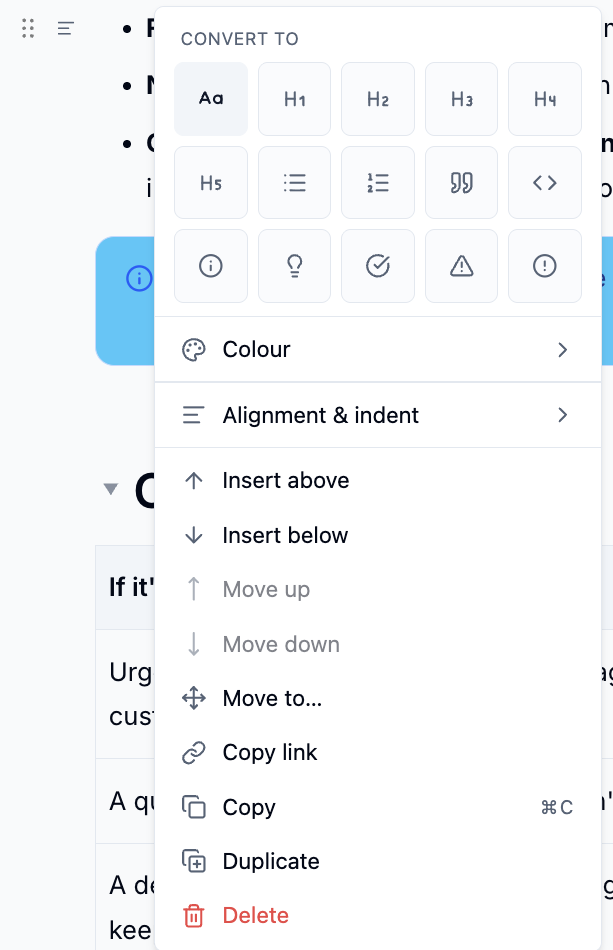The image size is (613, 950).
Task: Choose Insert below
Action: (378, 535)
